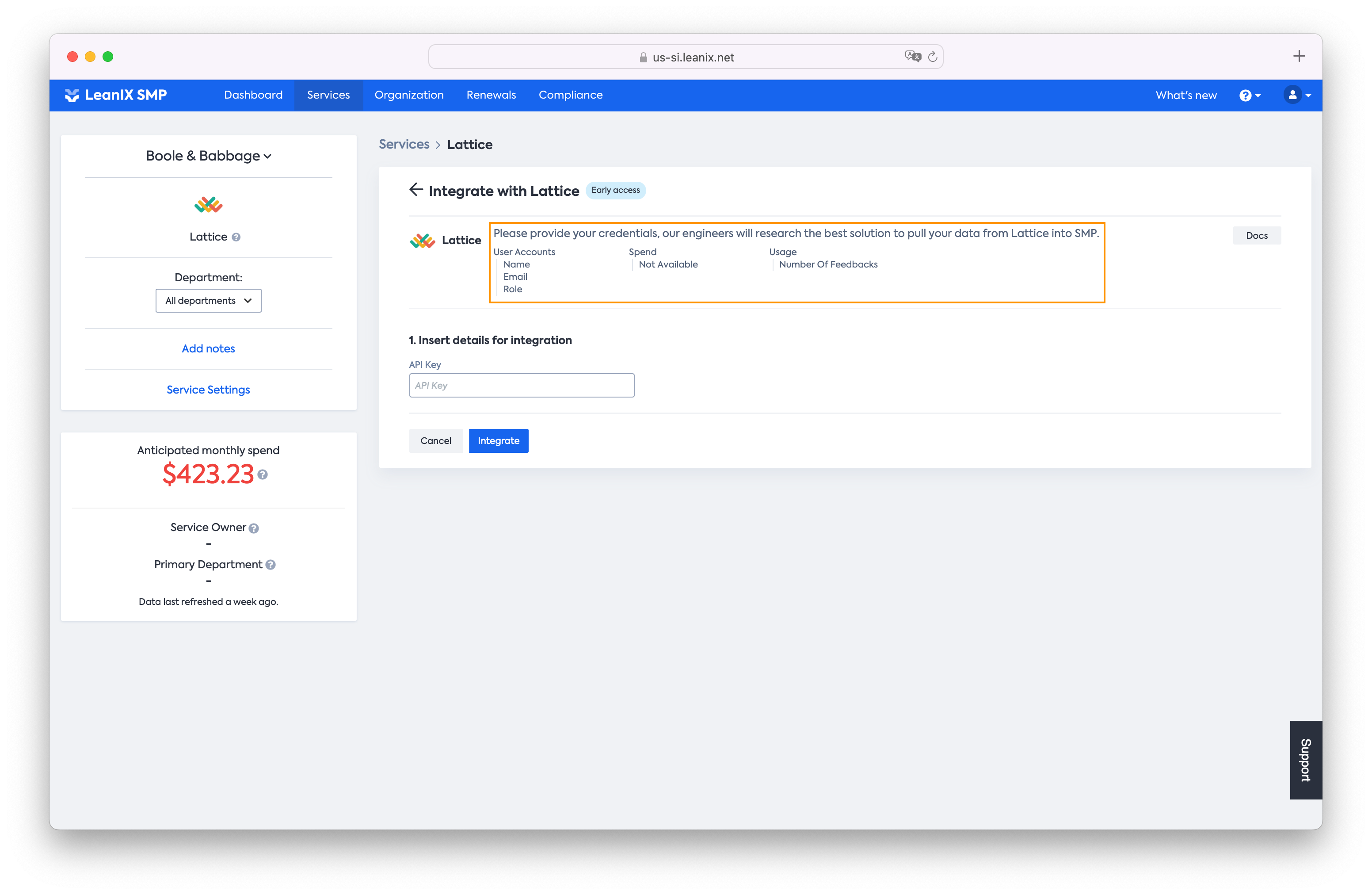Screen dimensions: 1372x895
Task: Go back using the arrow beside Integrate with Lattice
Action: (415, 190)
